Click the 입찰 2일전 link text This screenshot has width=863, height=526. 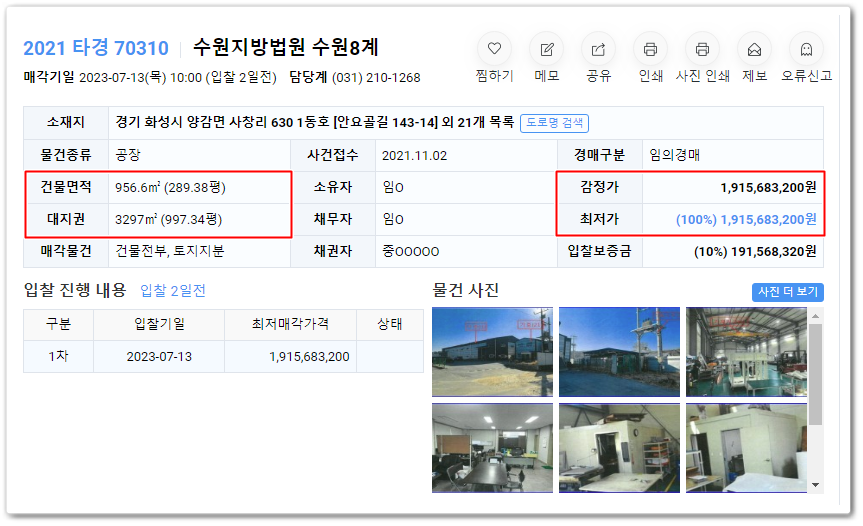click(173, 290)
